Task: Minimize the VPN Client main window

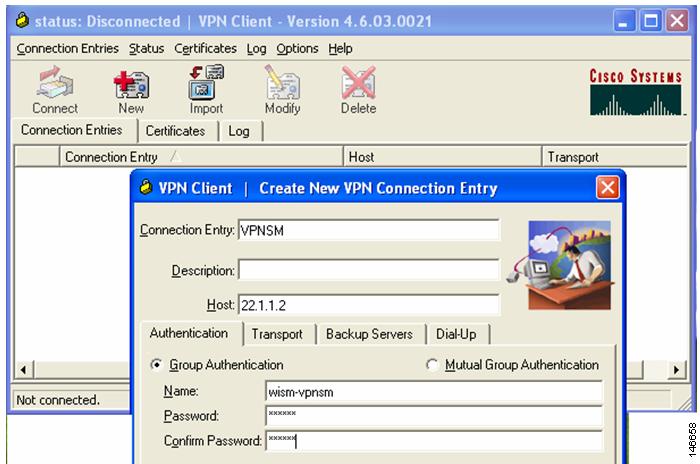Action: (624, 21)
